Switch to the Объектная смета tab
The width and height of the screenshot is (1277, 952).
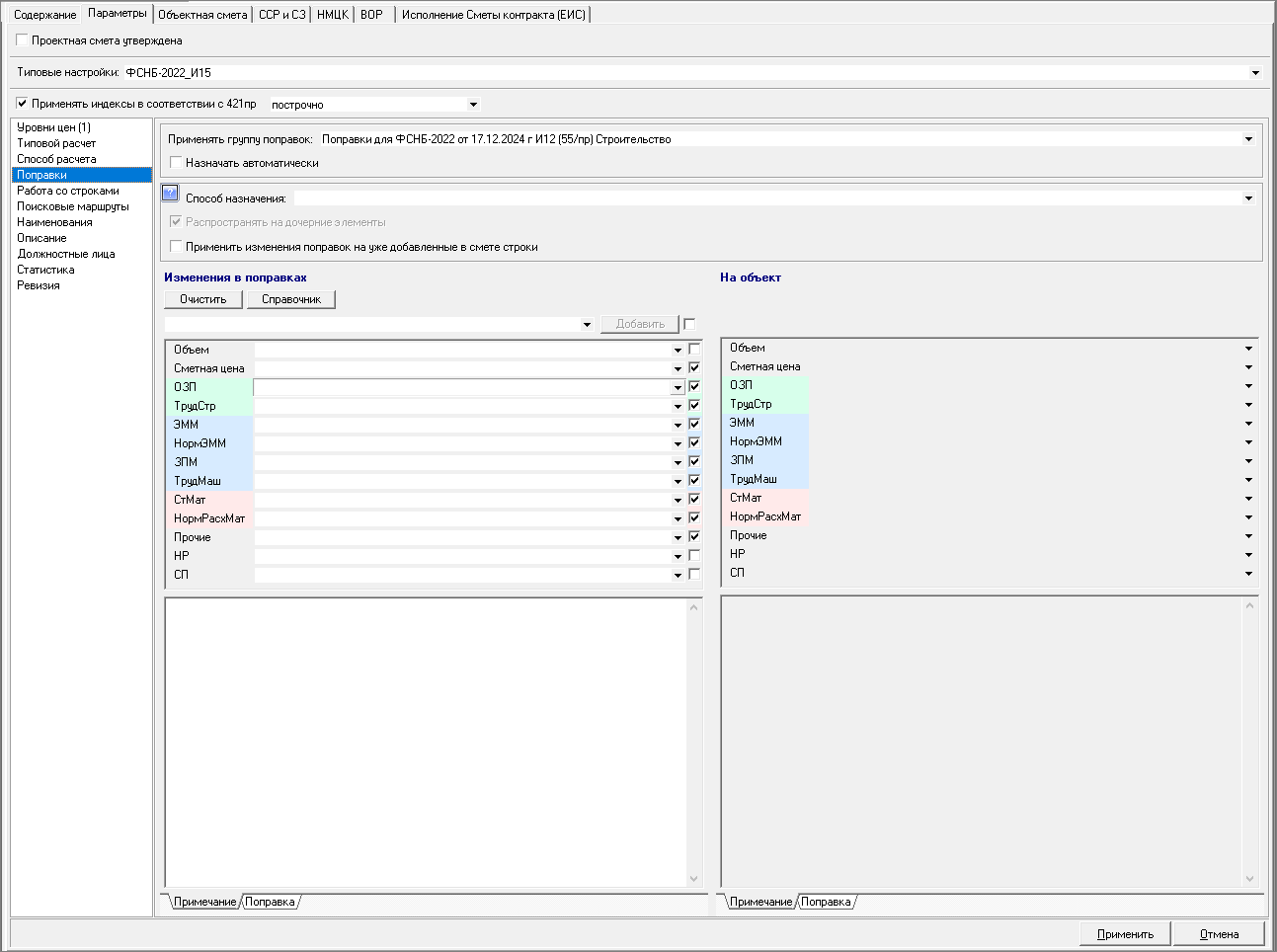pyautogui.click(x=202, y=15)
